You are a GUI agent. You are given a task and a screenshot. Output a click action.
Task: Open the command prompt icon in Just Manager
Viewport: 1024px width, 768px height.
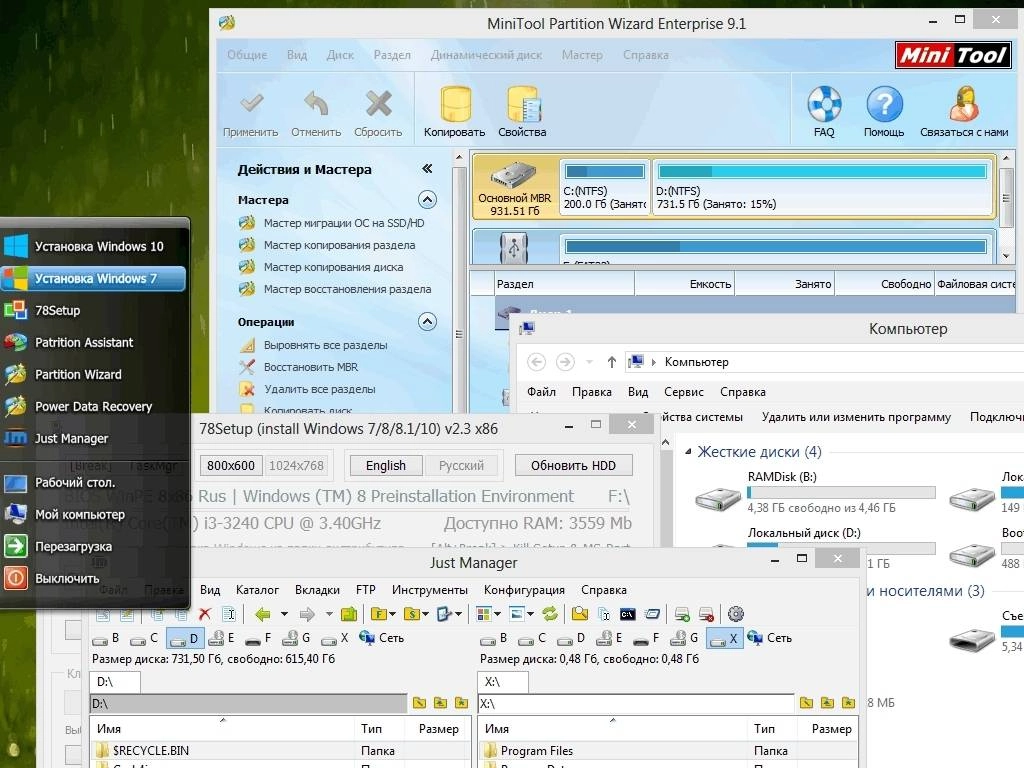point(628,614)
